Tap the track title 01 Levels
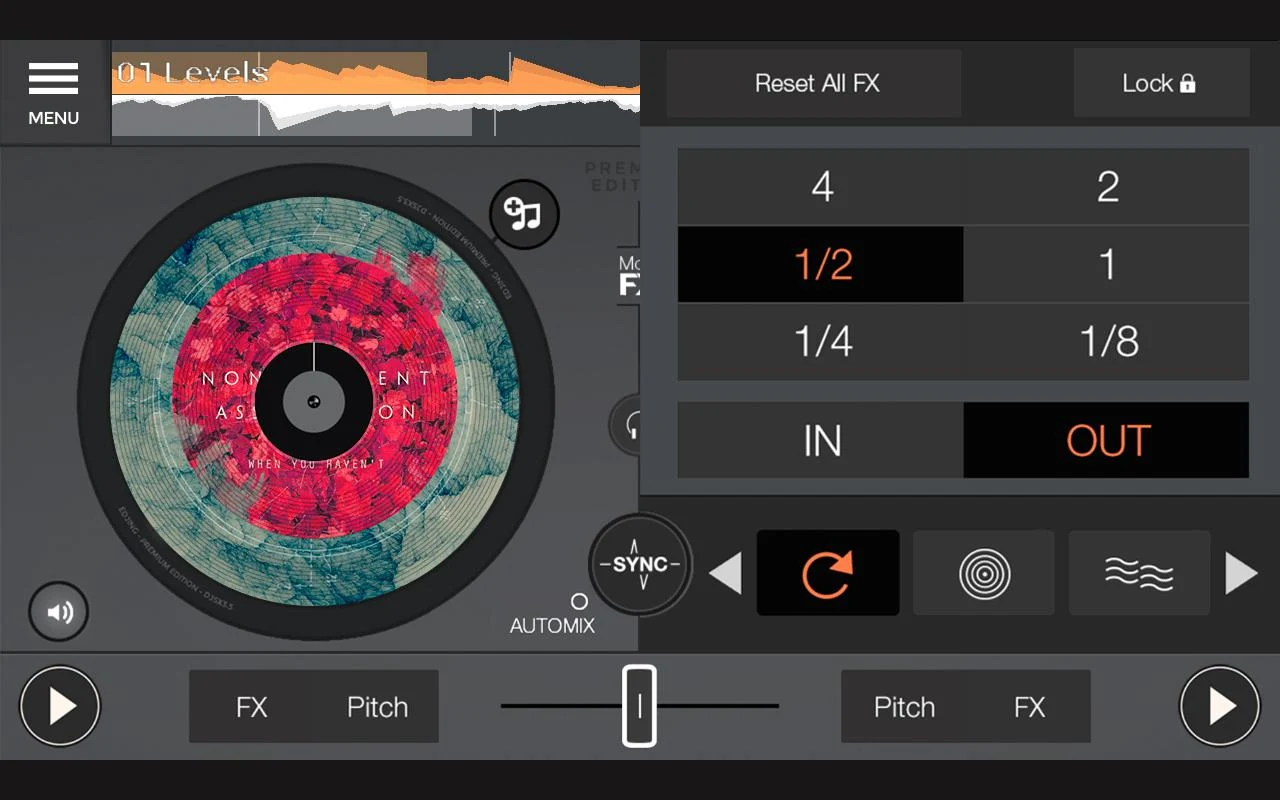The image size is (1280, 800). 192,72
